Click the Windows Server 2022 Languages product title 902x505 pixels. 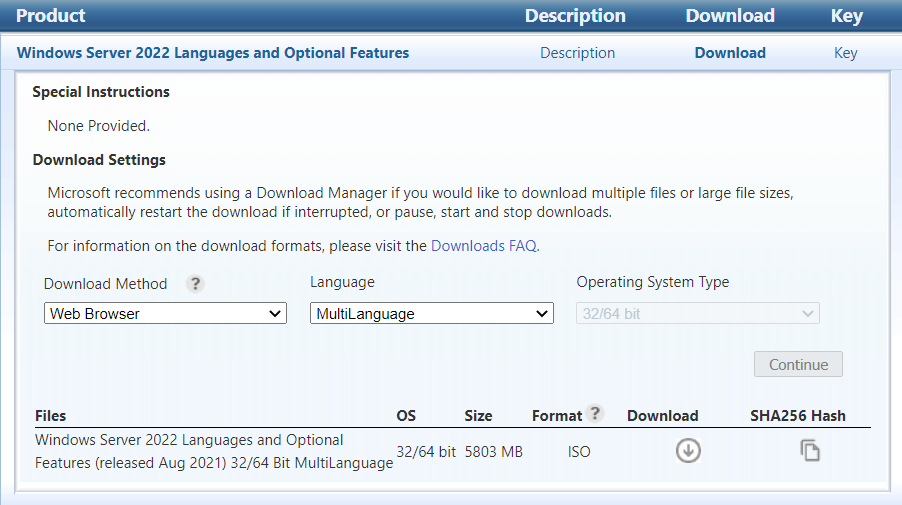[x=213, y=53]
